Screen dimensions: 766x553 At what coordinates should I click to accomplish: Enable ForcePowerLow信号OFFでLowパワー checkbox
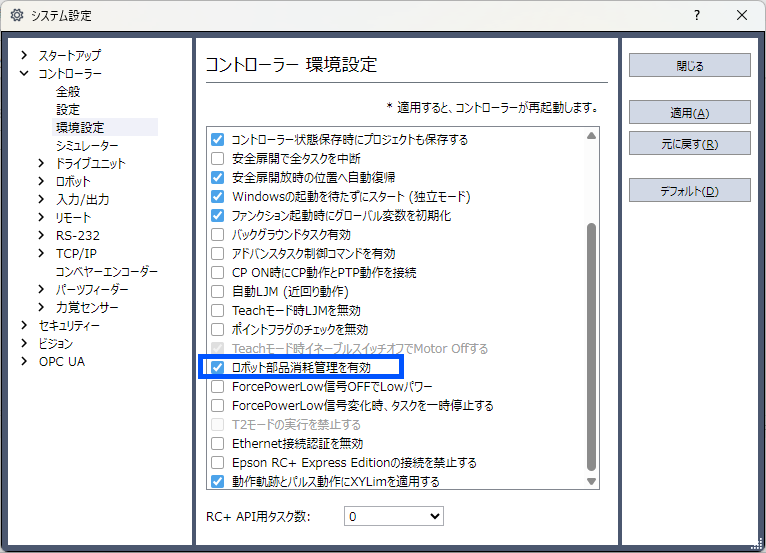click(x=217, y=386)
